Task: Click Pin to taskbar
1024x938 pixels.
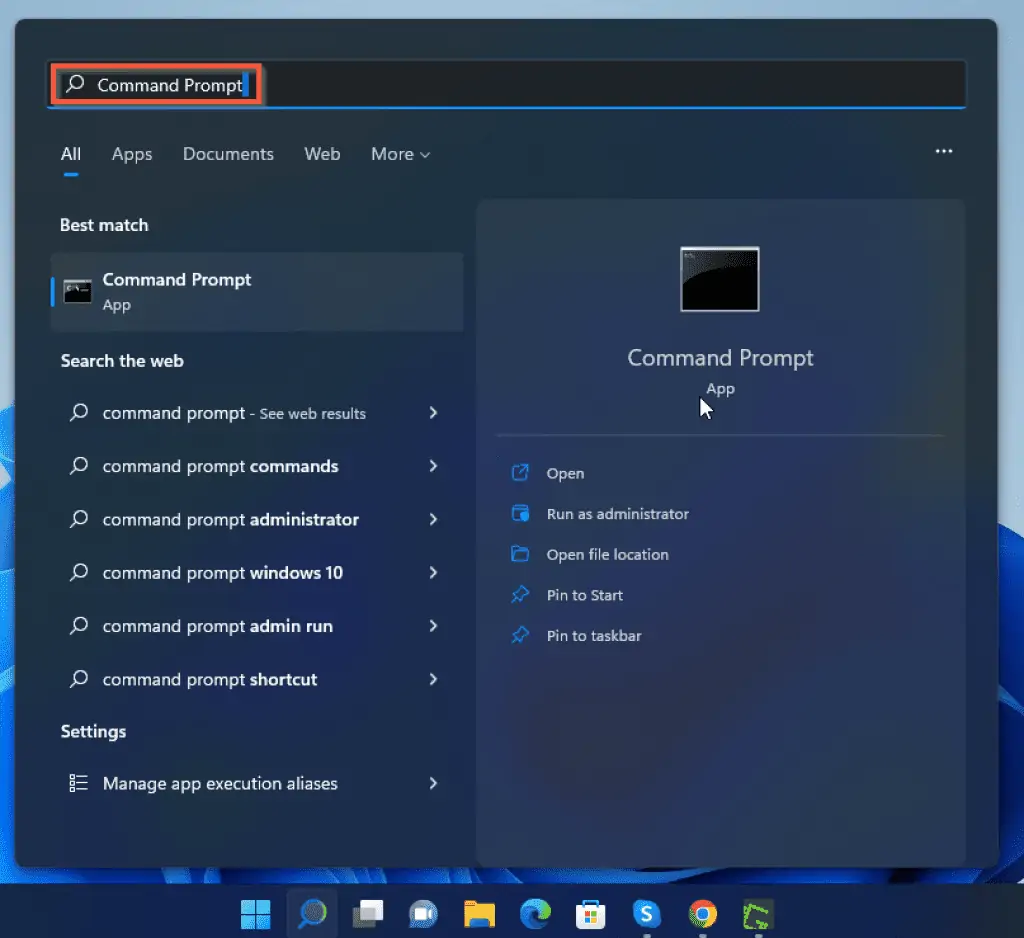Action: click(594, 636)
